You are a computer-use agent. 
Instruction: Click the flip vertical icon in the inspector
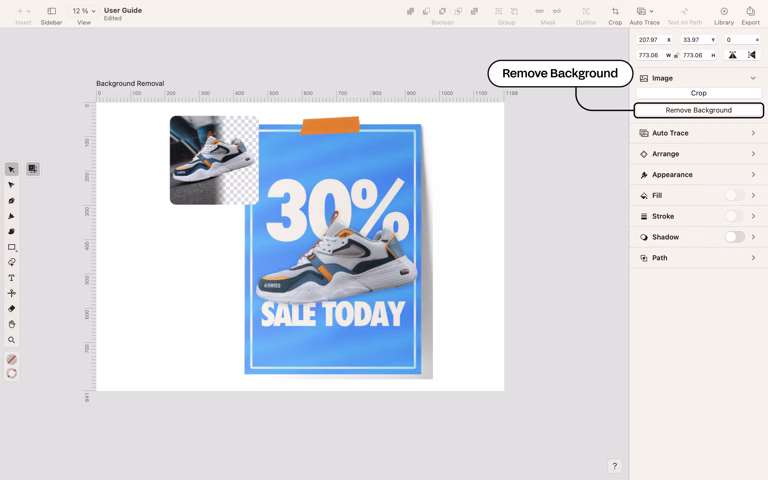[732, 55]
